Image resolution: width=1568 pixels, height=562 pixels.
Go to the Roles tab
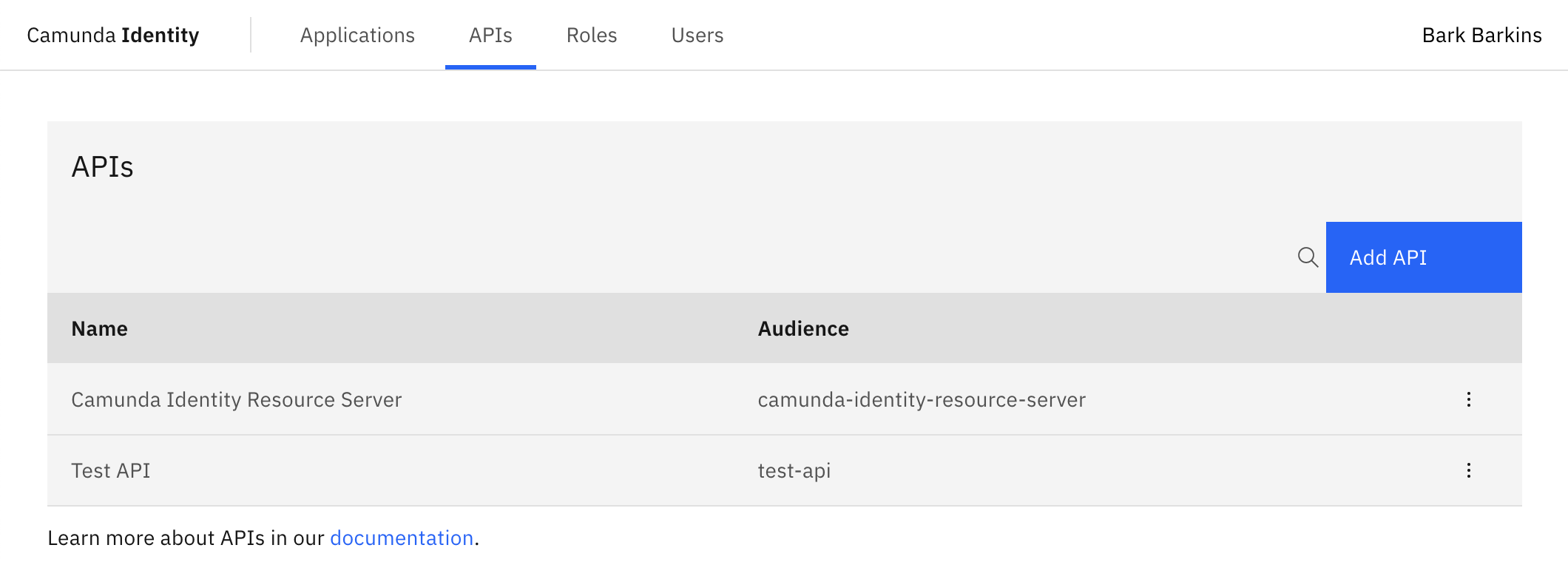tap(592, 35)
